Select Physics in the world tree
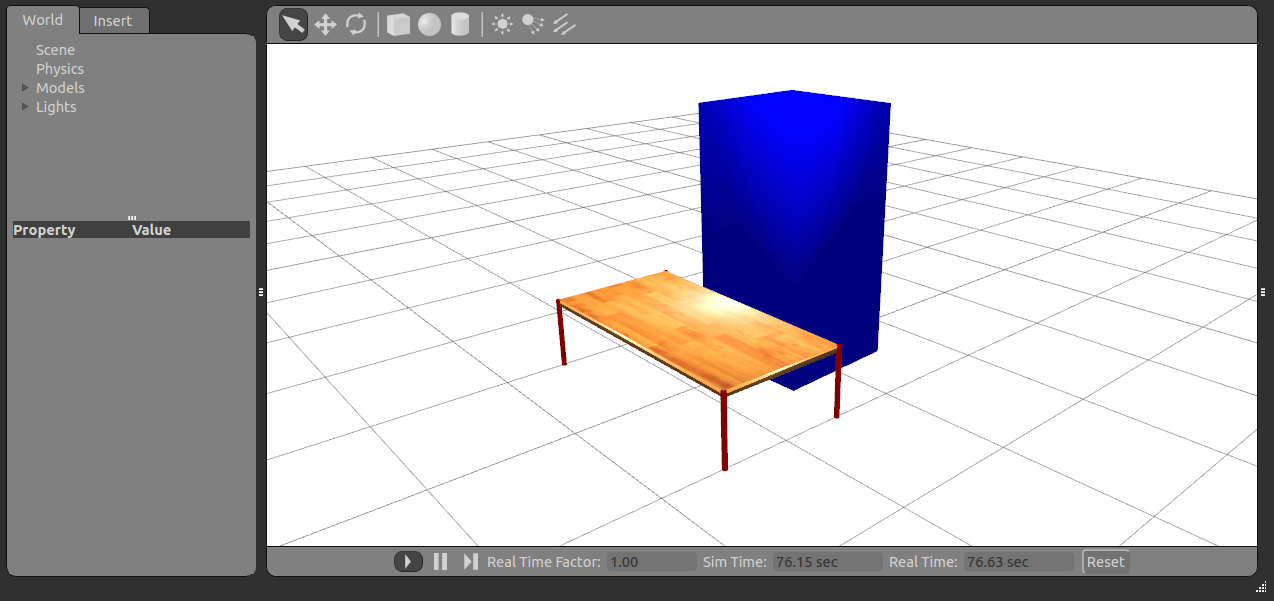 pyautogui.click(x=60, y=69)
